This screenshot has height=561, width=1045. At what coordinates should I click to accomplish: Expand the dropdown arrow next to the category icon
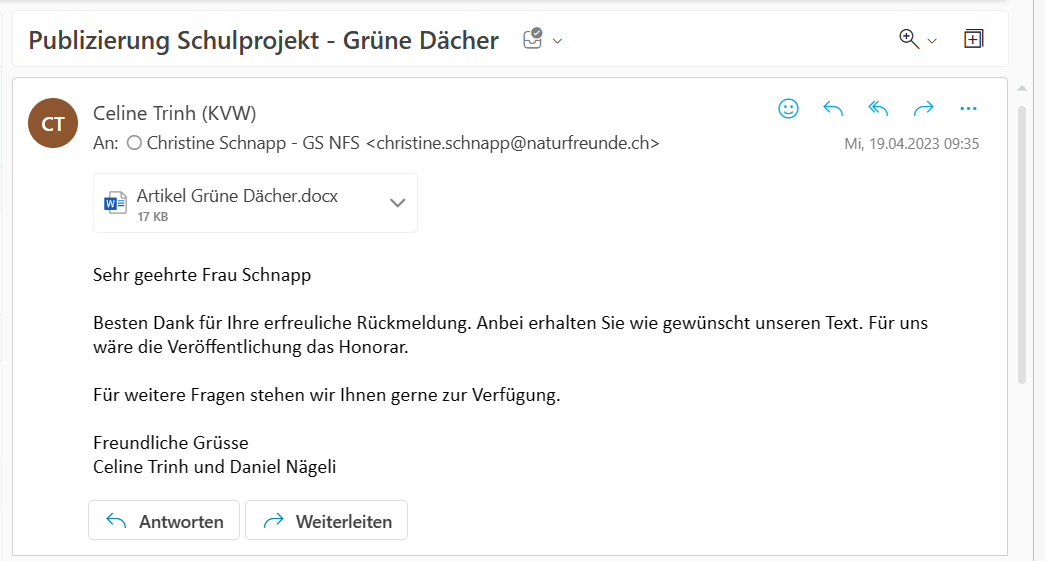558,41
